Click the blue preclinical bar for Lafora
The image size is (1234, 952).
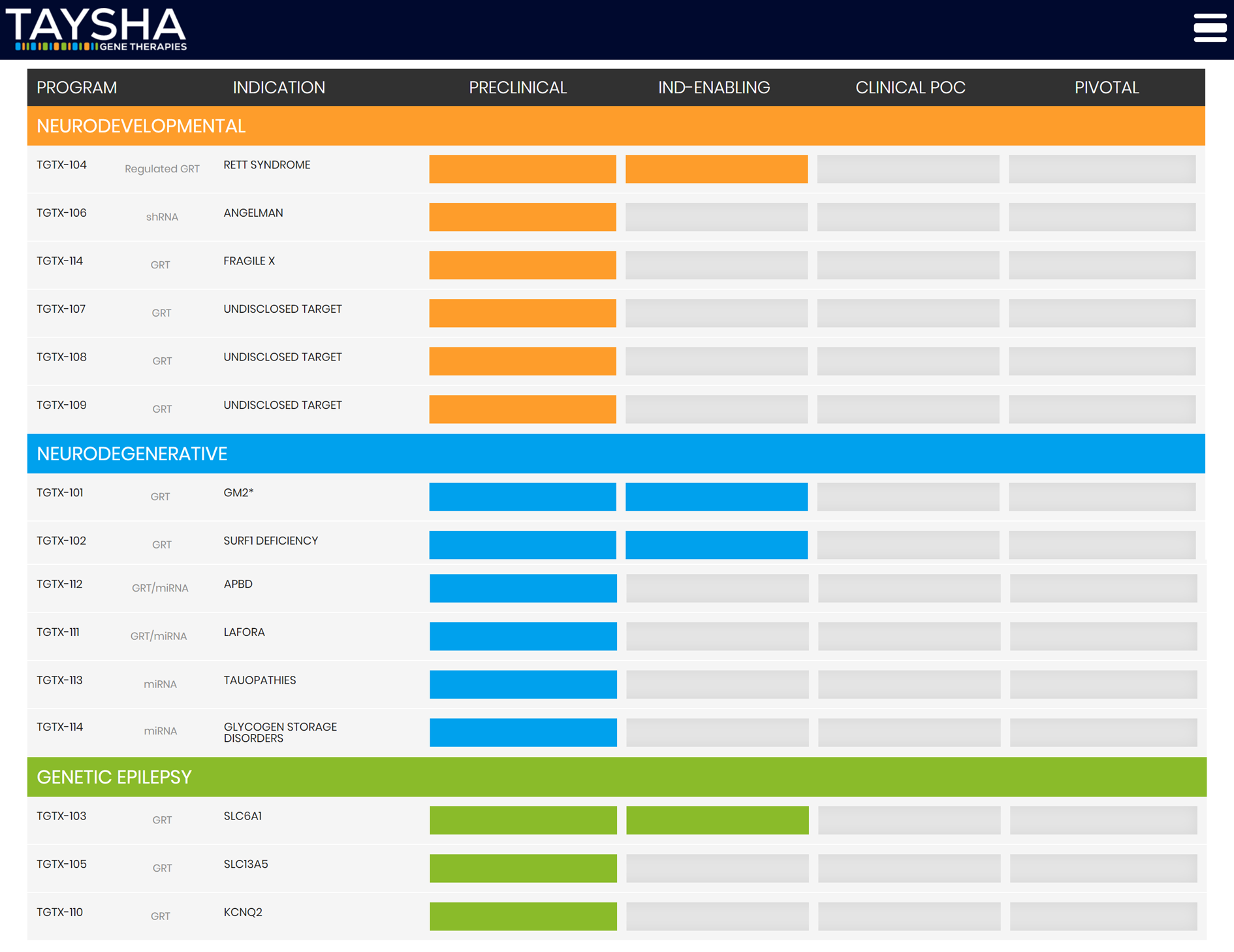[x=523, y=636]
